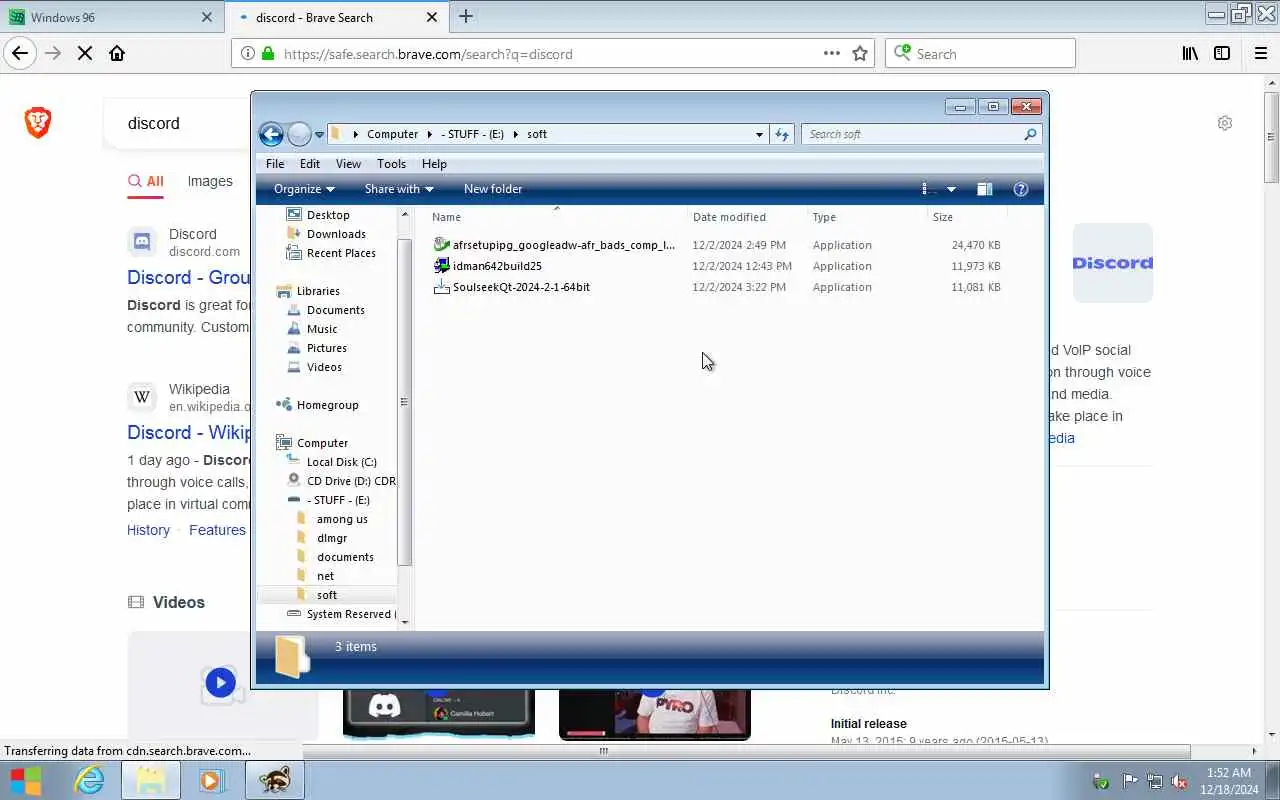Image resolution: width=1280 pixels, height=800 pixels.
Task: Expand the Organize dropdown
Action: (304, 189)
